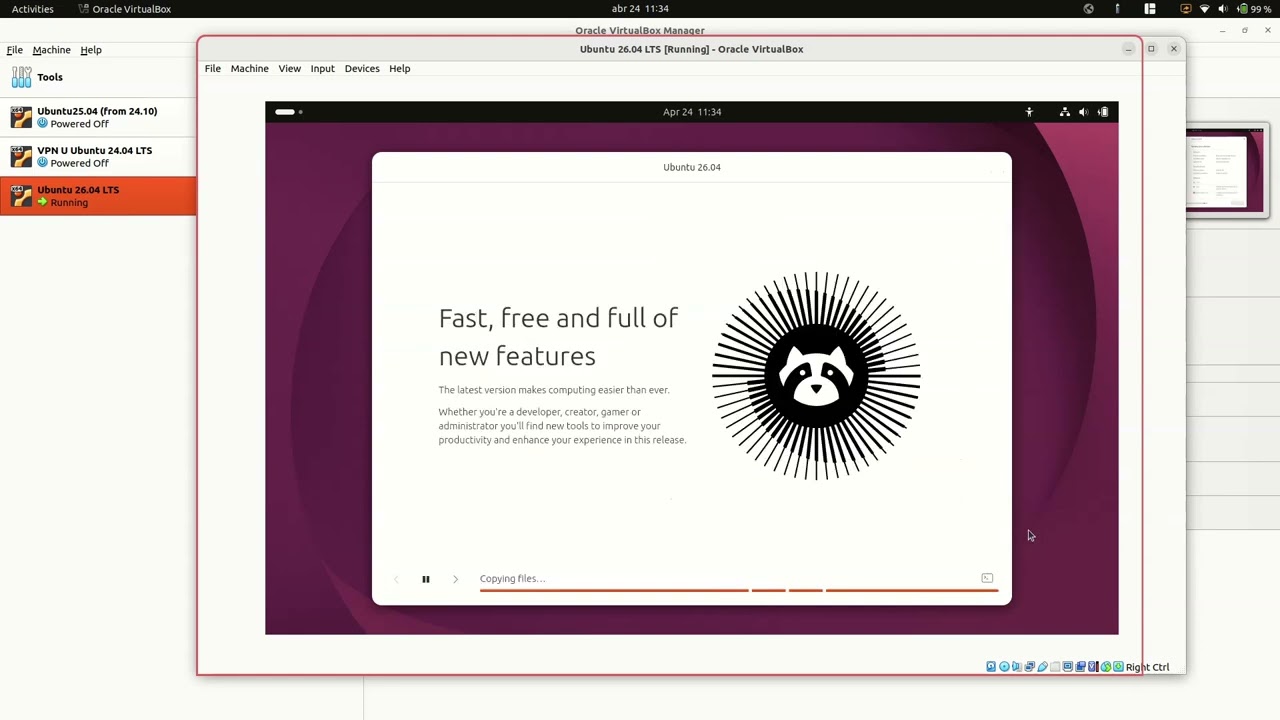Click Ubuntu 26.04 LTS VM's OS icon
This screenshot has width=1280, height=720.
[21, 196]
